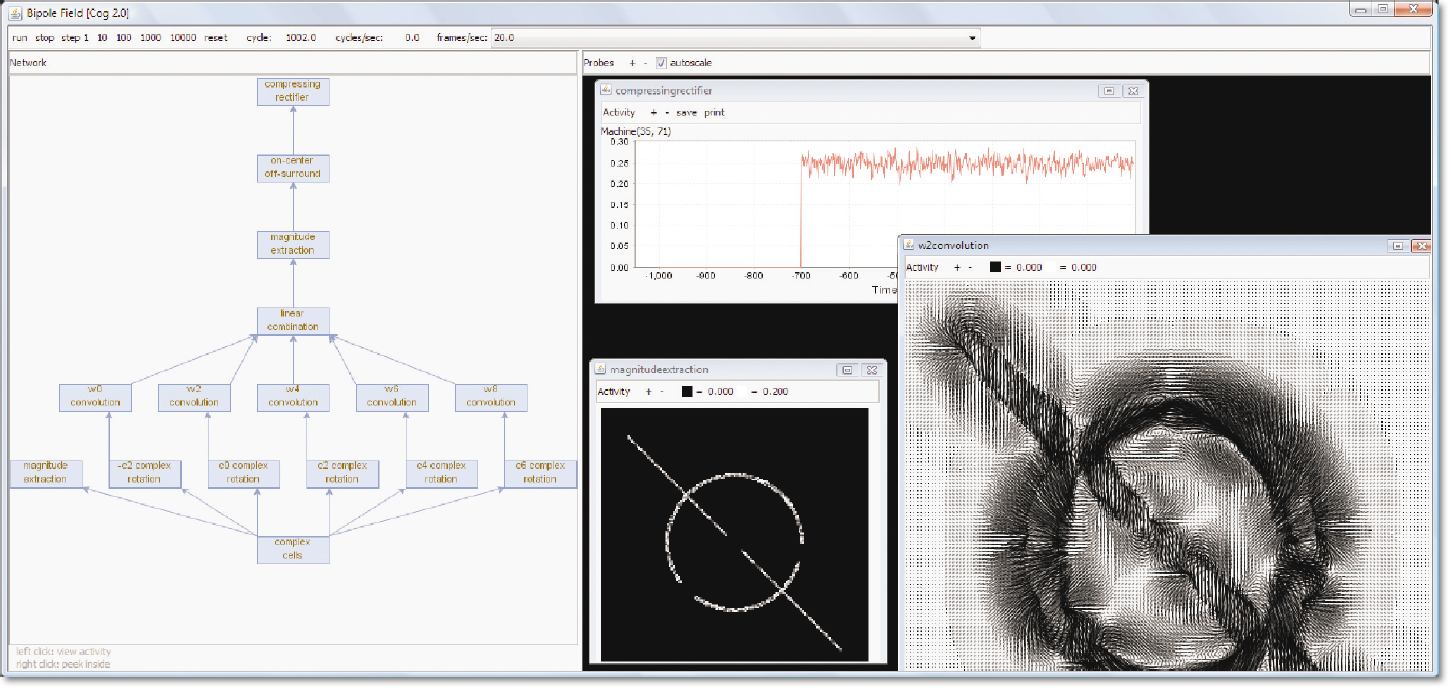
Task: Iconify the magnitudeextraction probe window
Action: click(x=847, y=369)
